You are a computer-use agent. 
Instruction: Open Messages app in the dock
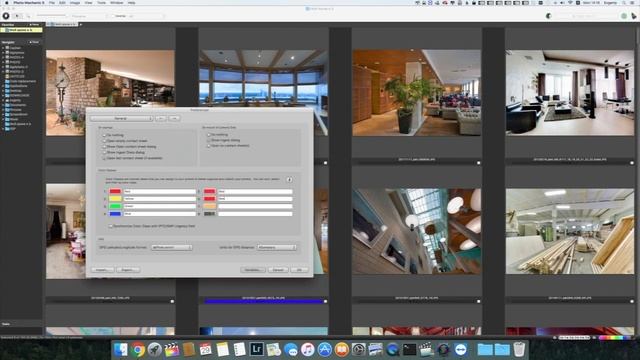(x=291, y=350)
